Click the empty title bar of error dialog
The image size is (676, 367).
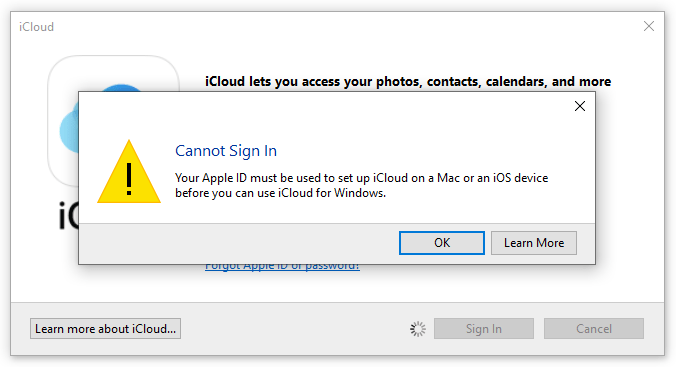323,106
